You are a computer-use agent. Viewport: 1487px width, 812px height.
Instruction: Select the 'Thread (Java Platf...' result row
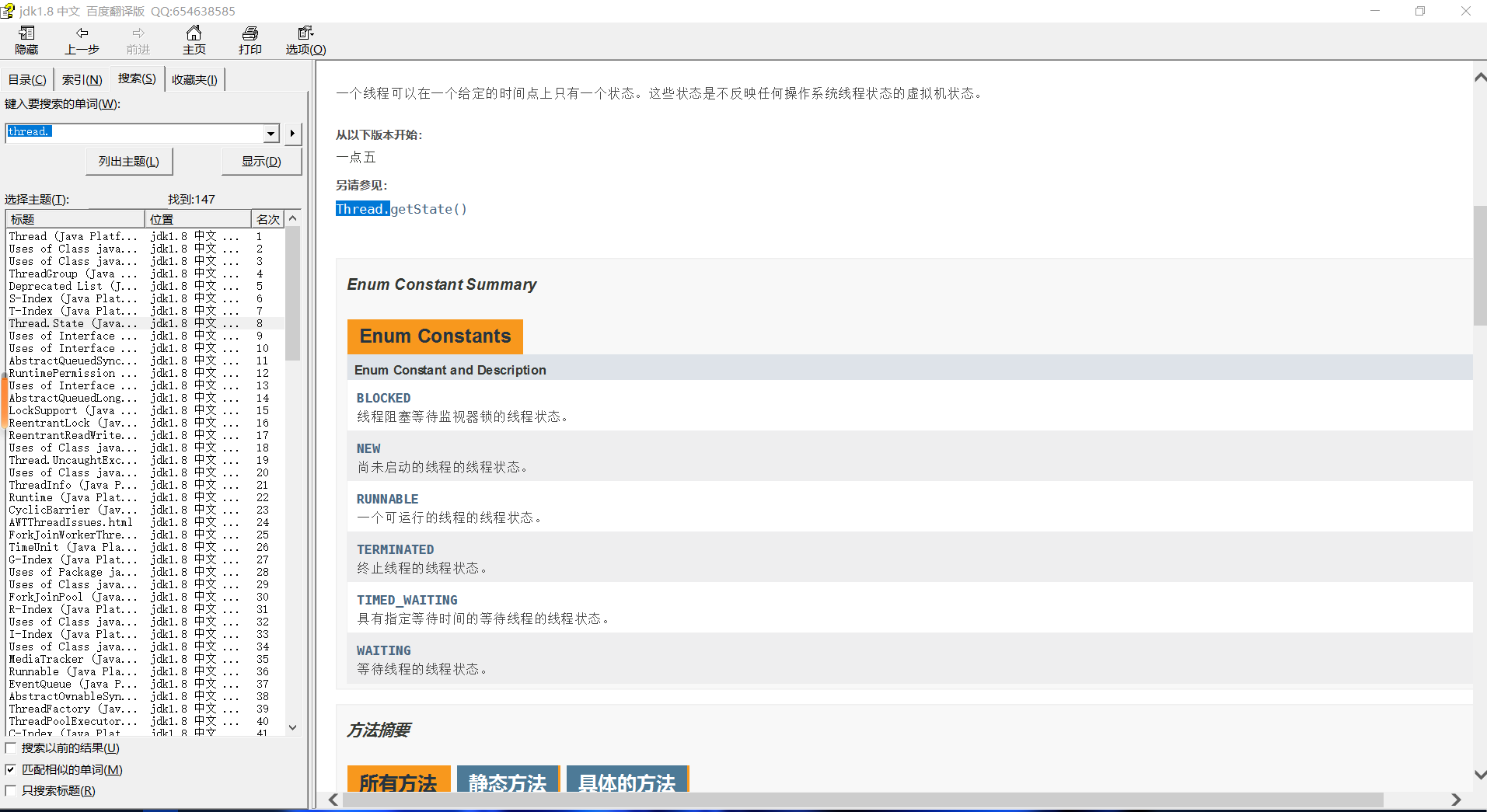tap(145, 236)
